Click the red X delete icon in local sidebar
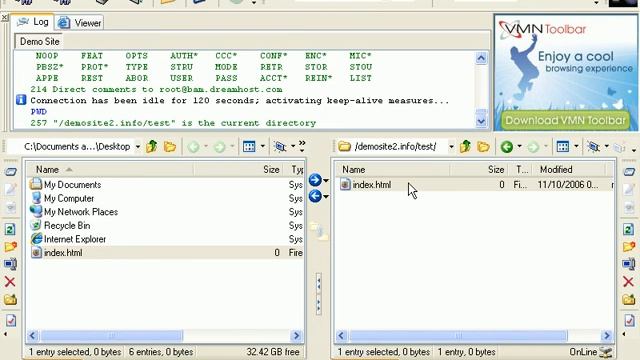 (x=10, y=282)
